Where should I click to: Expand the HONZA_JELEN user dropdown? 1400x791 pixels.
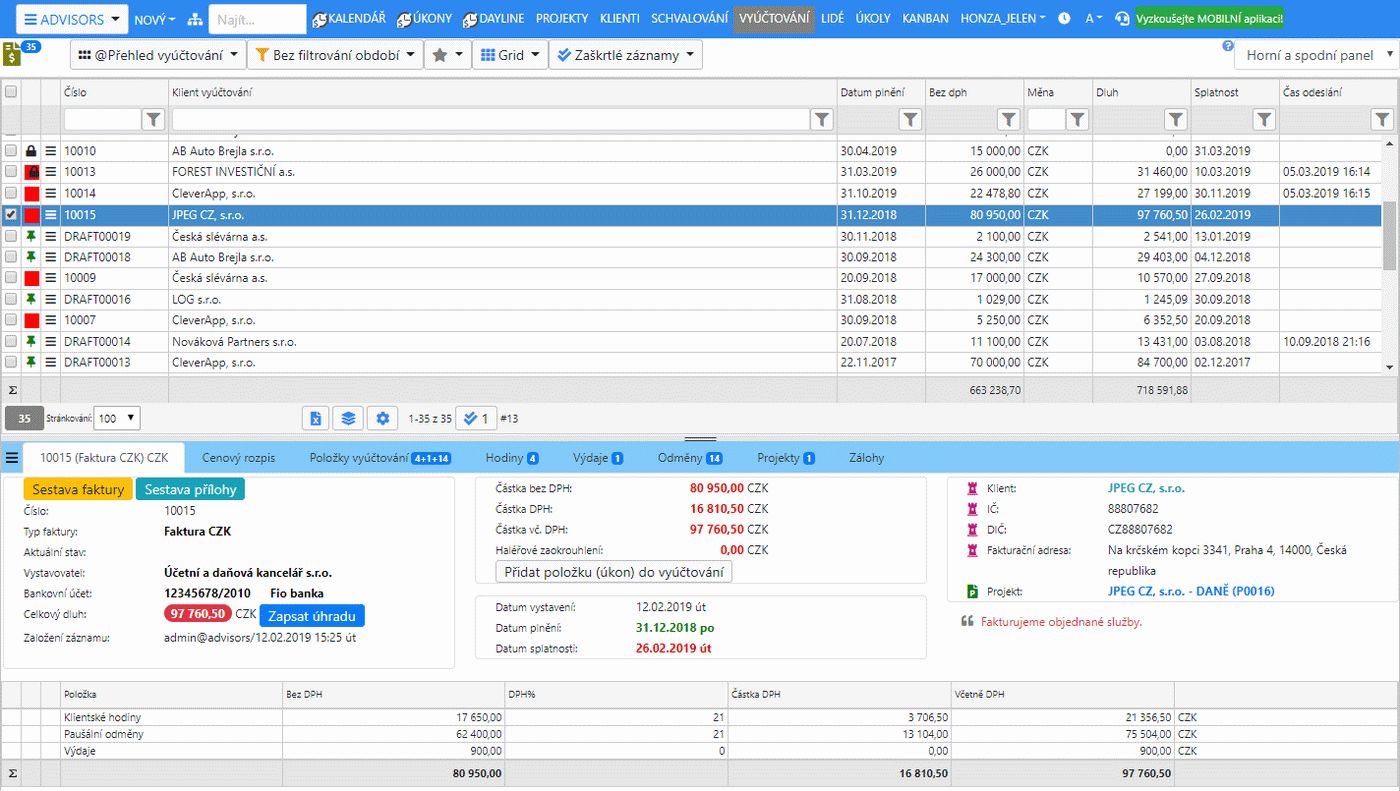(x=1003, y=19)
